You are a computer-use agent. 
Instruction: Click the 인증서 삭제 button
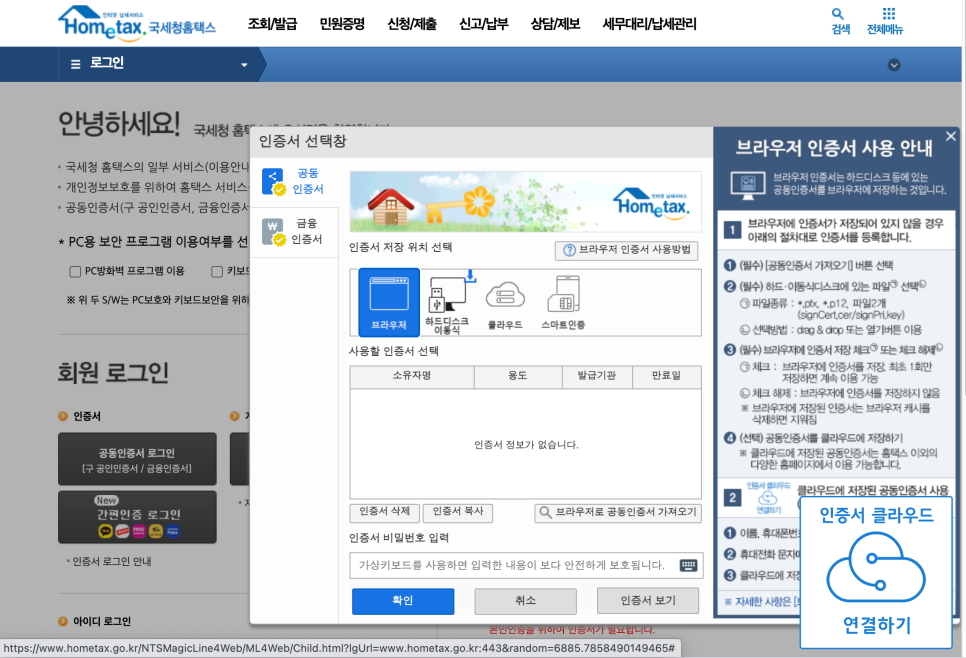click(x=384, y=512)
